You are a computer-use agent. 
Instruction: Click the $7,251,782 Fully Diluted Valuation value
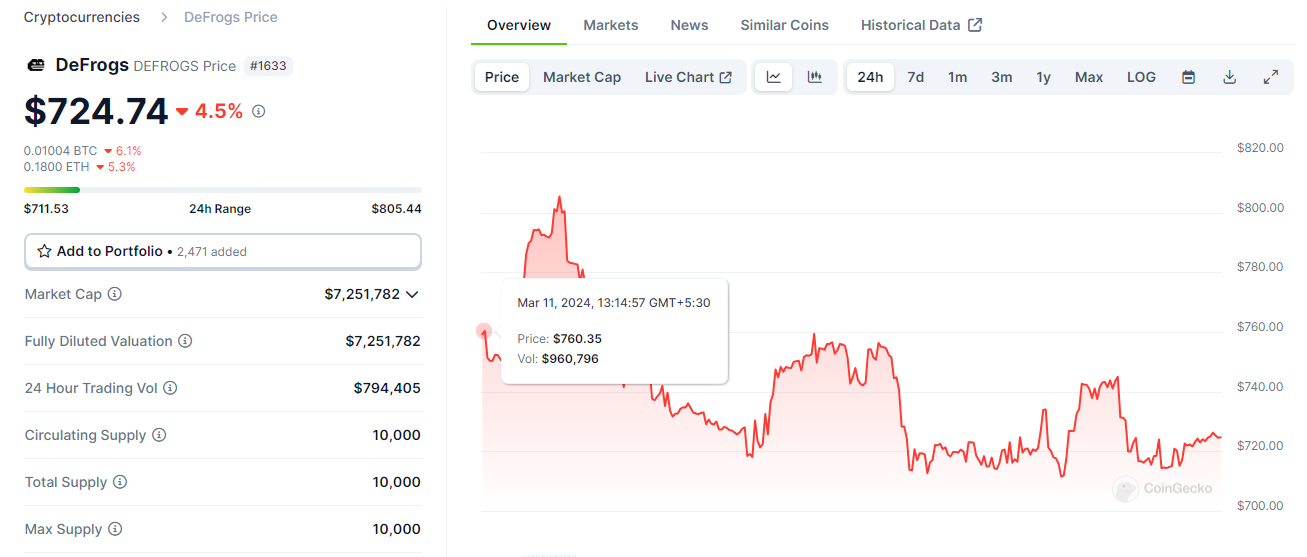click(x=383, y=341)
